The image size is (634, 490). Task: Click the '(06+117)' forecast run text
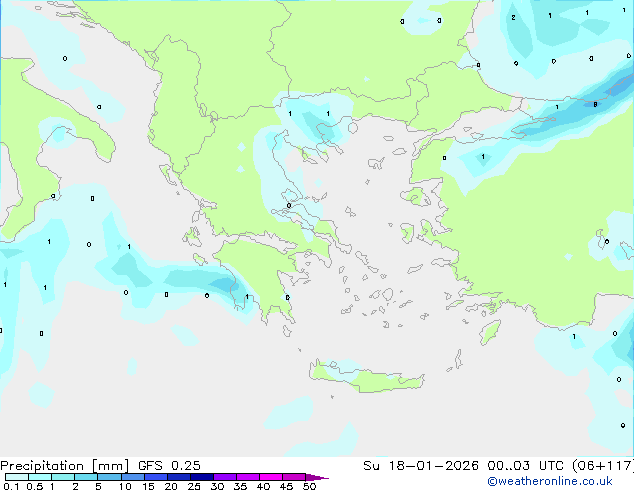coord(603,466)
